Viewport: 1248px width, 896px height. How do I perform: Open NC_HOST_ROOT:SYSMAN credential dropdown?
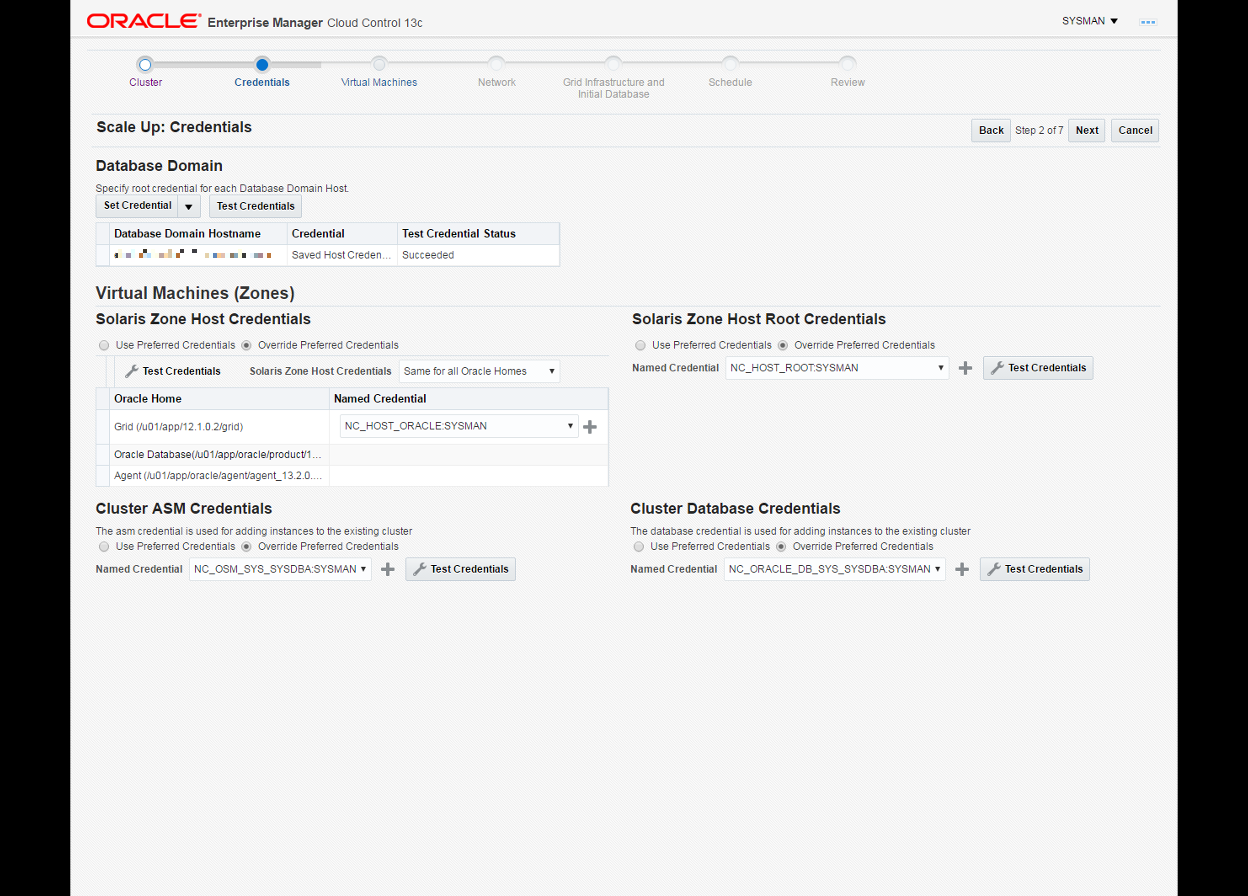pyautogui.click(x=837, y=368)
